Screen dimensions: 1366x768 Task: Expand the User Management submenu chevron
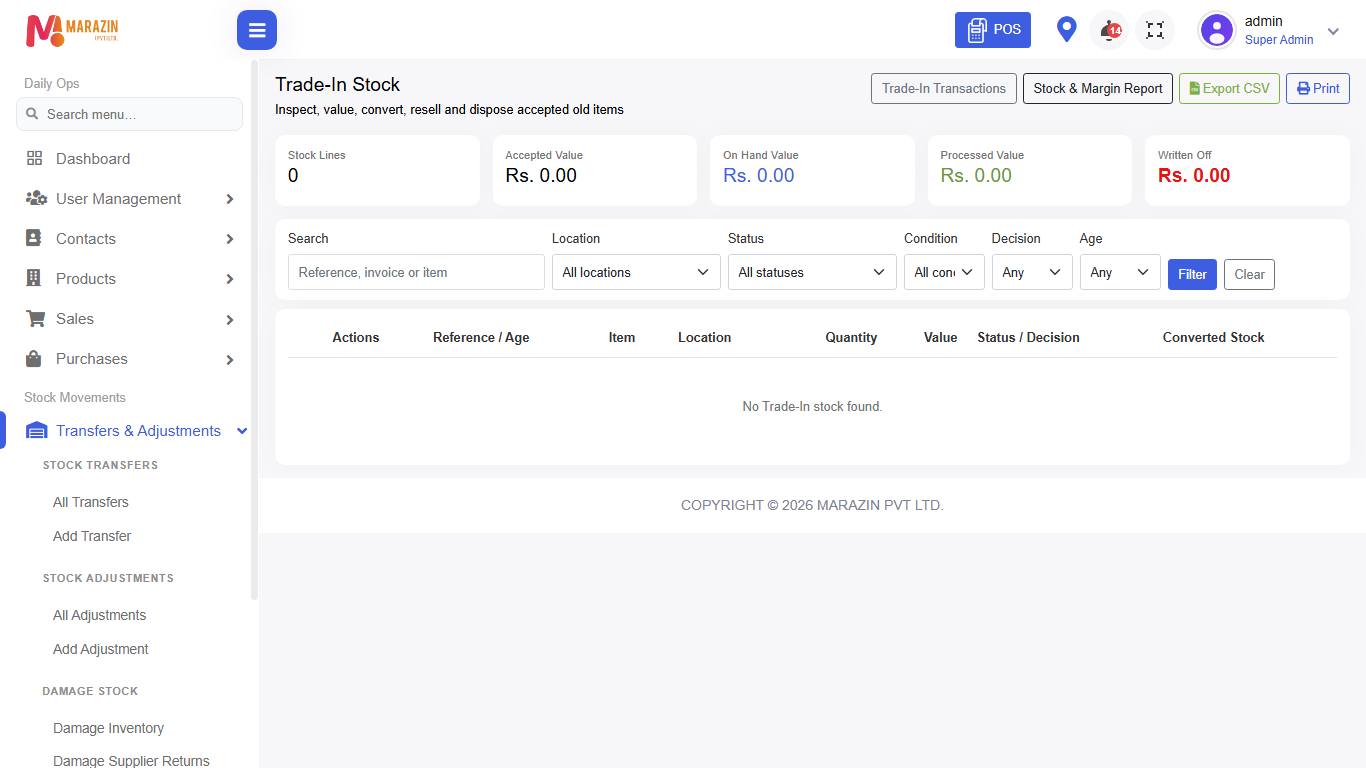click(230, 199)
